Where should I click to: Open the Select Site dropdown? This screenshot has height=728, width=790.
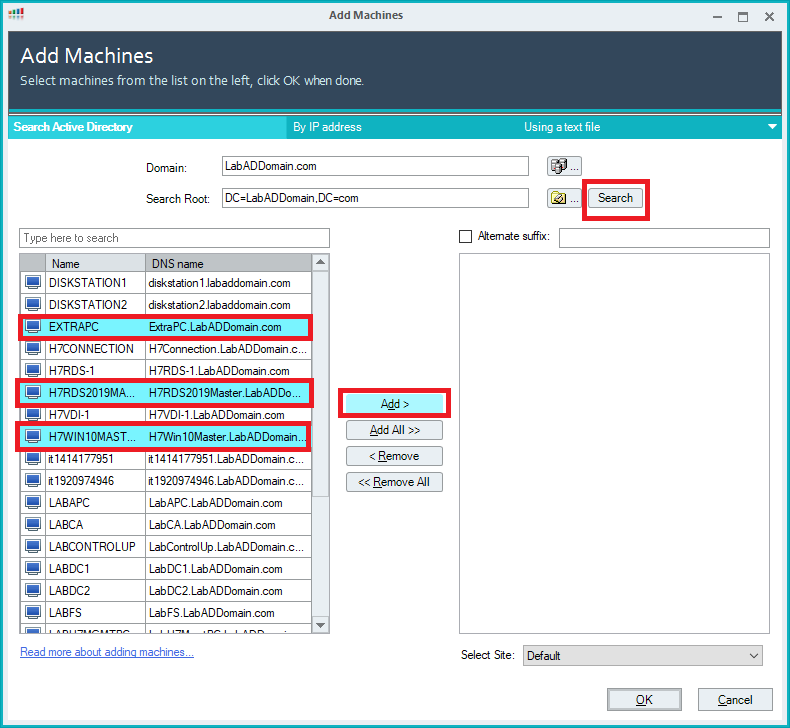click(x=640, y=656)
